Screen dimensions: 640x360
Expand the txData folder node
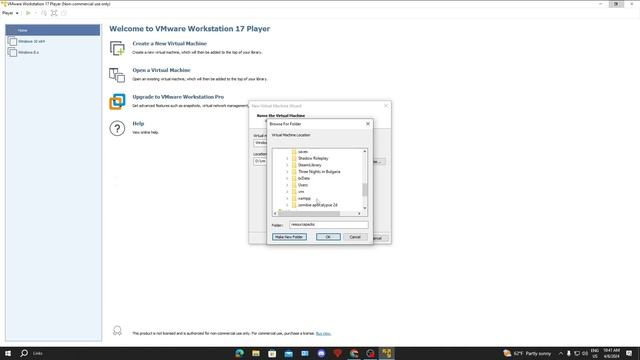pos(287,178)
